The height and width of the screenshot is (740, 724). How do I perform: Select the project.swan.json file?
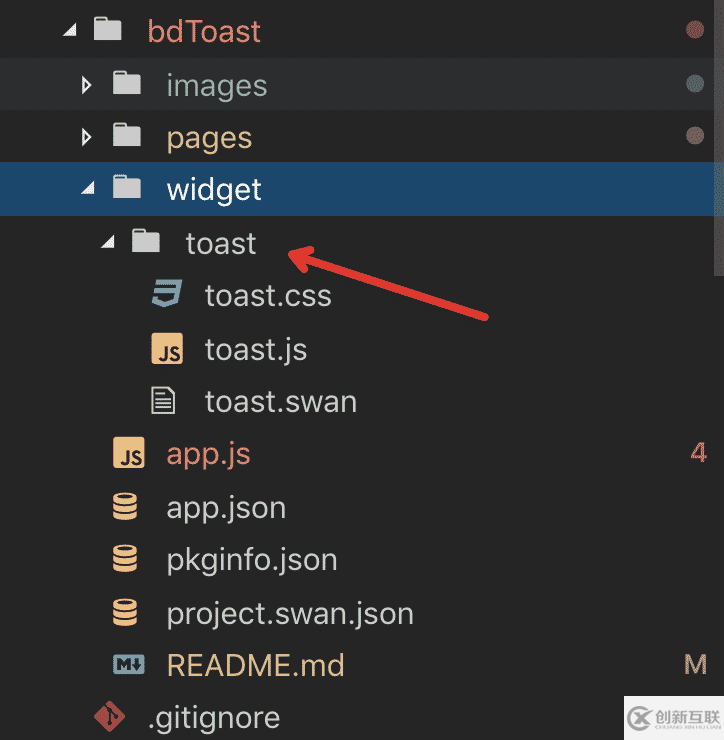pos(290,613)
